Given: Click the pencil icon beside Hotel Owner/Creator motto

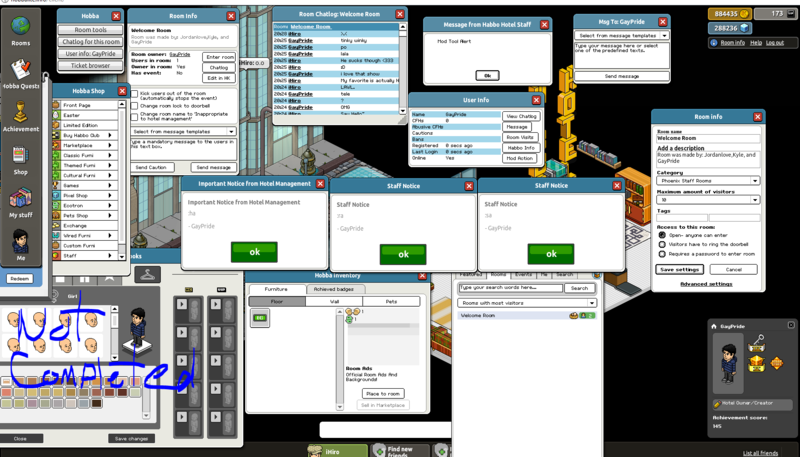Looking at the screenshot, I should [716, 404].
